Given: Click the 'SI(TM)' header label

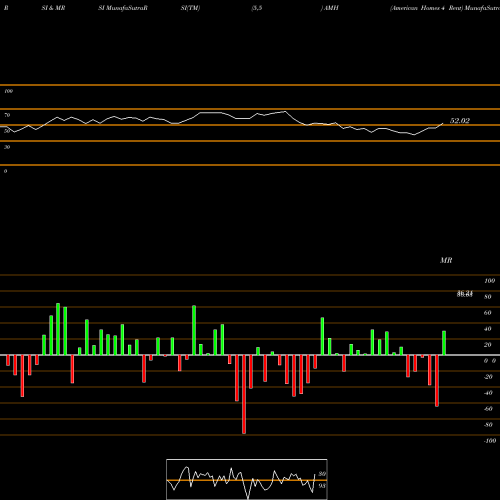Looking at the screenshot, I should pyautogui.click(x=190, y=8).
